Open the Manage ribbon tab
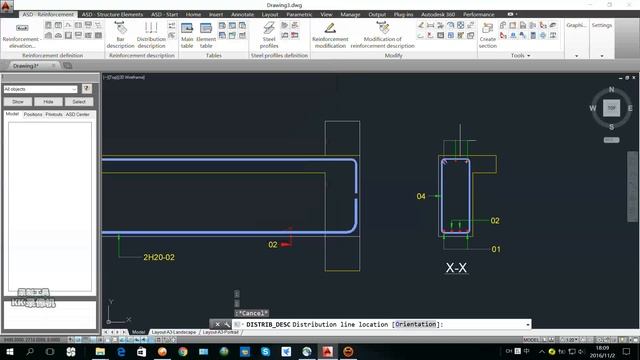This screenshot has width=640, height=360. click(350, 14)
